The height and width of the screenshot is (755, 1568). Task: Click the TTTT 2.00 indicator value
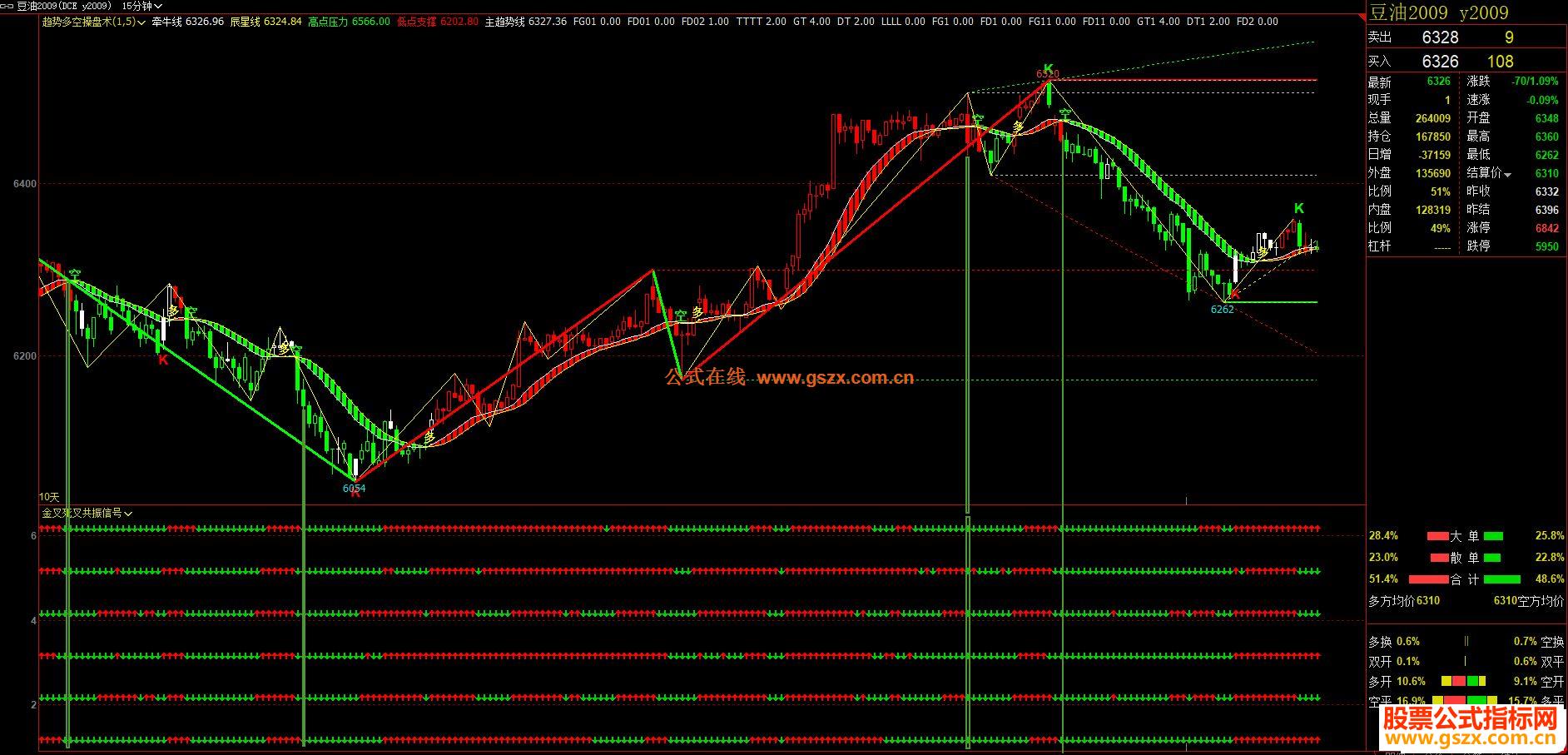pyautogui.click(x=762, y=22)
